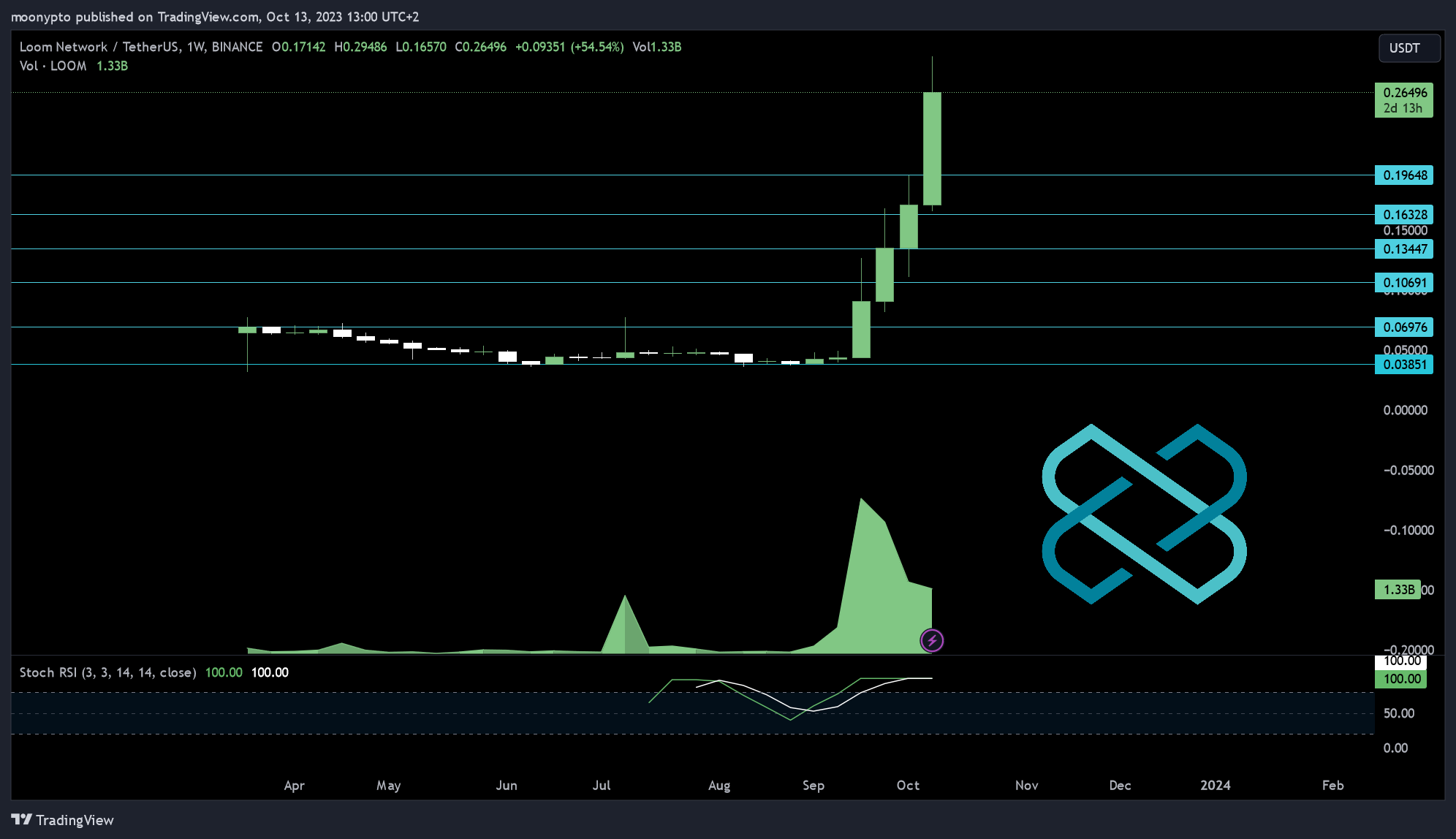Select the 0.13447 price level label
Screen dimensions: 1456x839
click(x=1404, y=249)
